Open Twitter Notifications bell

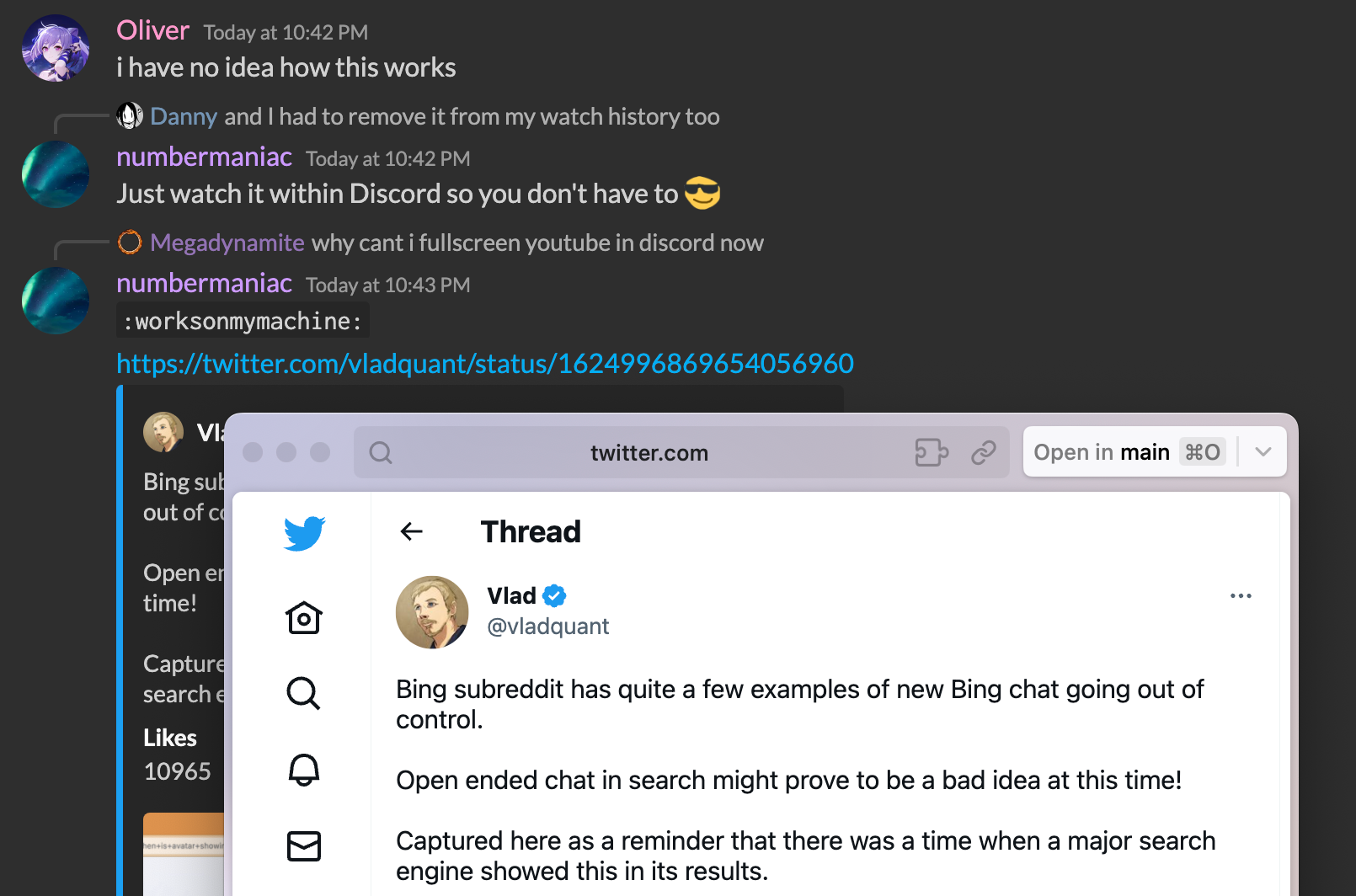coord(304,770)
